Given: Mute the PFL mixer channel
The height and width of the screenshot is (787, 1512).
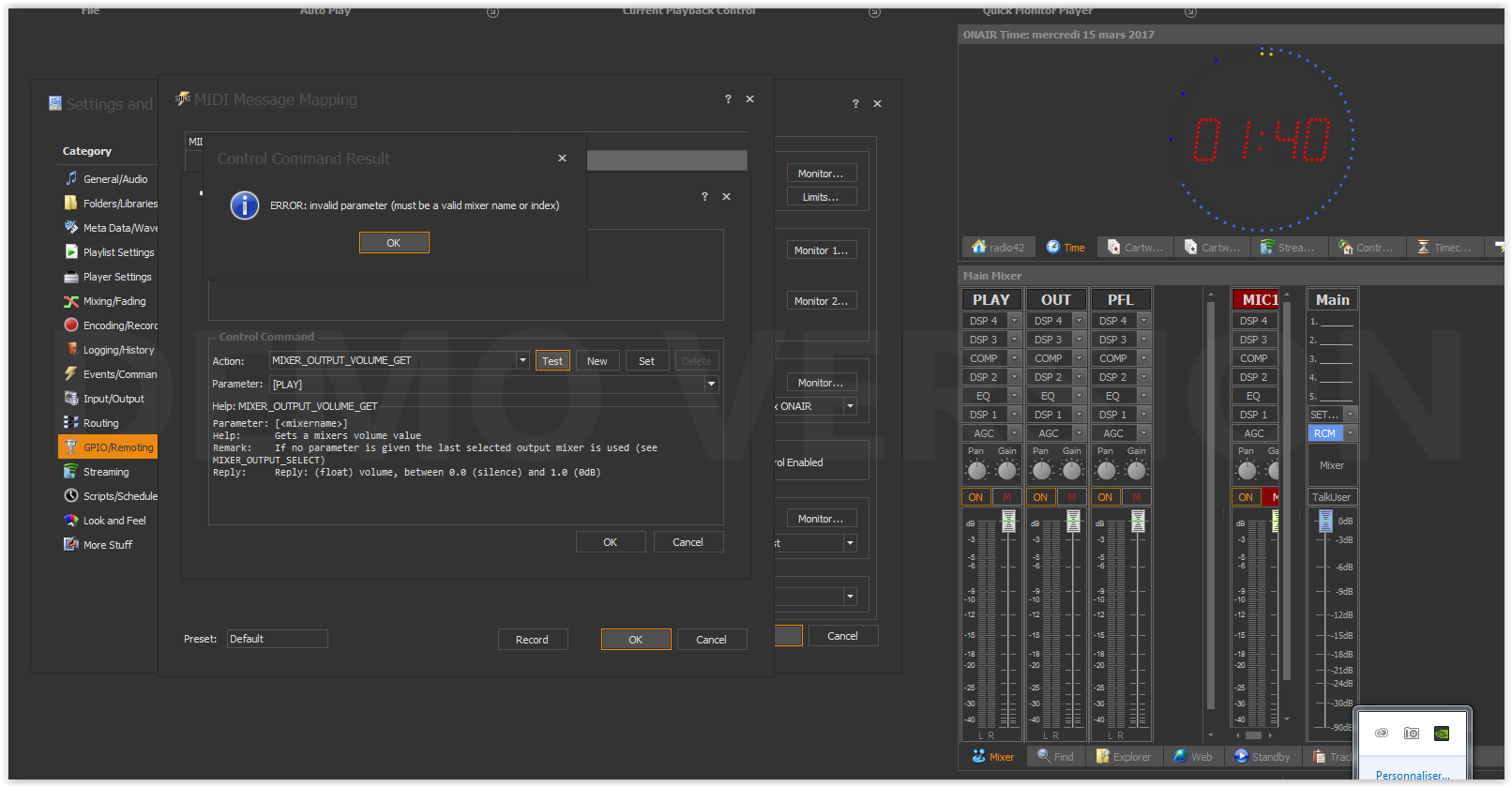Looking at the screenshot, I should pyautogui.click(x=1136, y=497).
